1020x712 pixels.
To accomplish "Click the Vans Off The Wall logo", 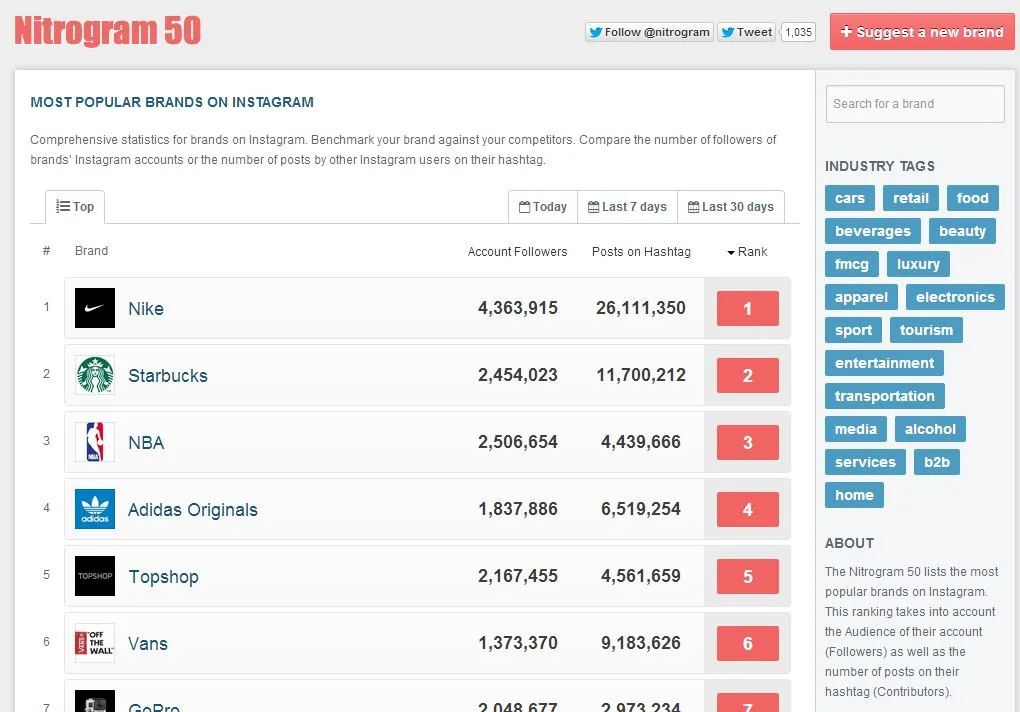I will [95, 642].
